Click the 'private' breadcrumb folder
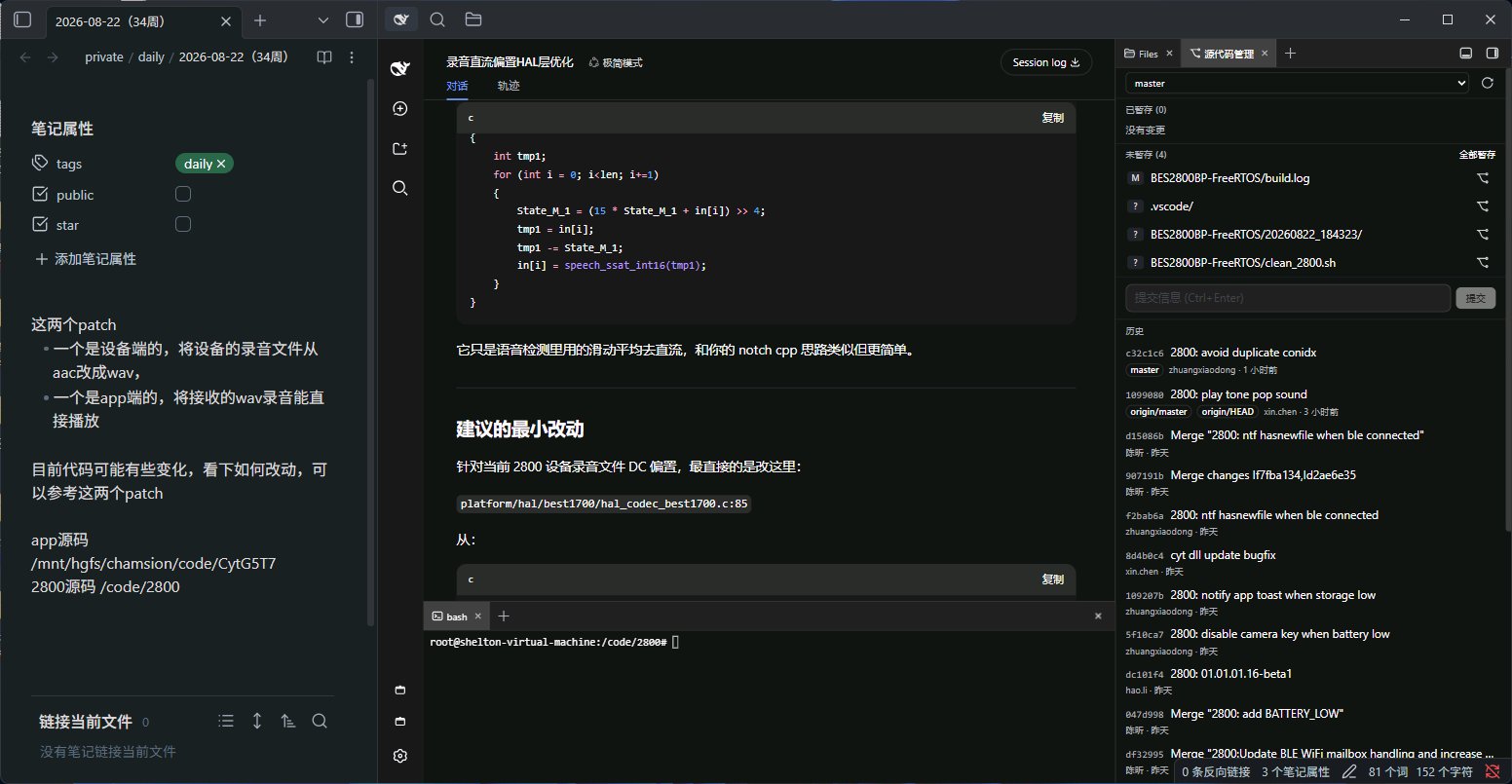 104,57
